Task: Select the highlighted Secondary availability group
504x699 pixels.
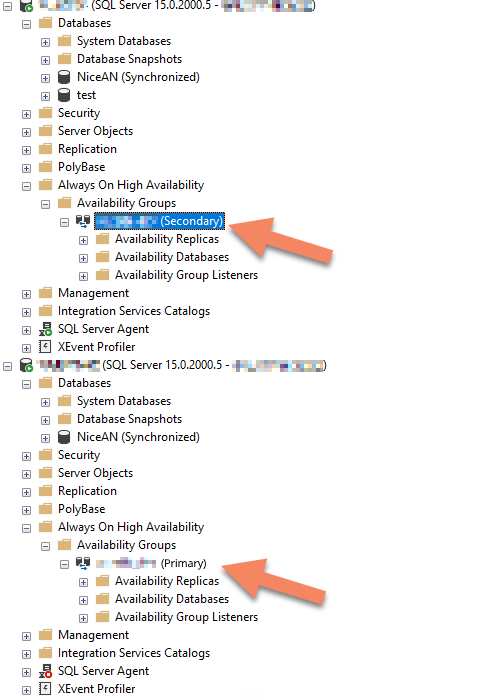Action: coord(160,221)
